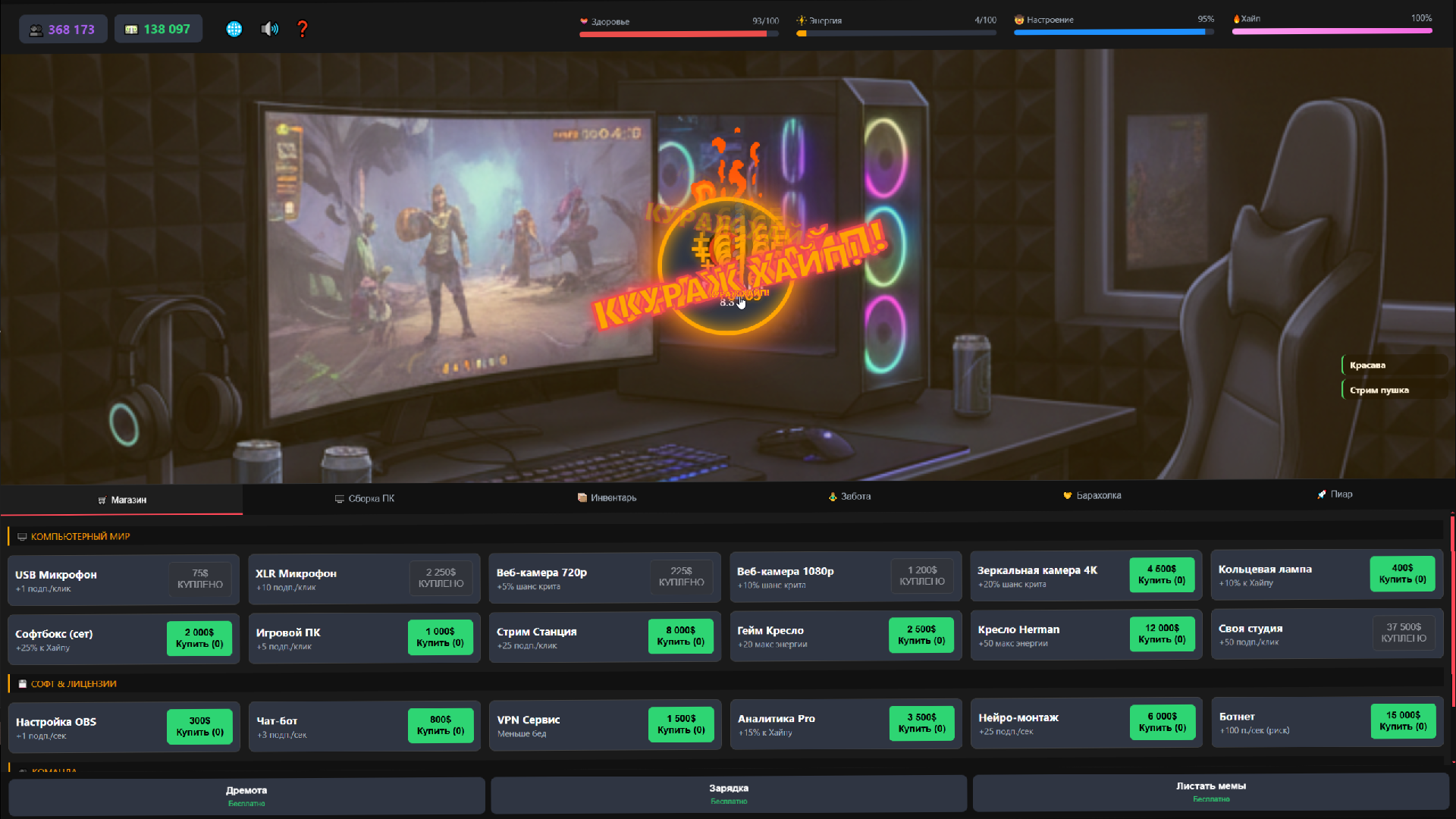The height and width of the screenshot is (819, 1456).
Task: Expand the КОМАНДА section
Action: coord(53,770)
